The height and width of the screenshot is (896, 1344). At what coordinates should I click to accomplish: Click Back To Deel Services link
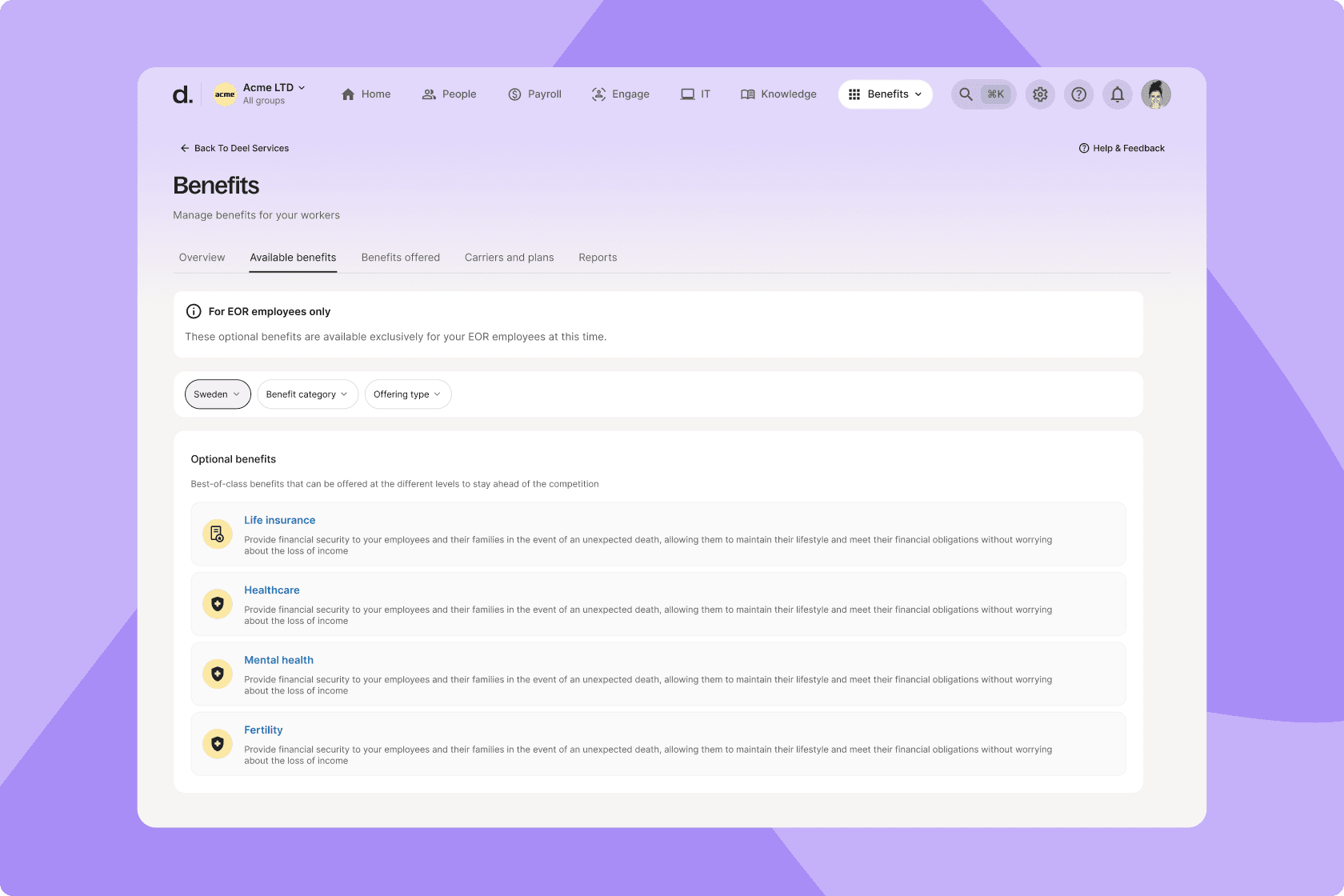[x=234, y=148]
